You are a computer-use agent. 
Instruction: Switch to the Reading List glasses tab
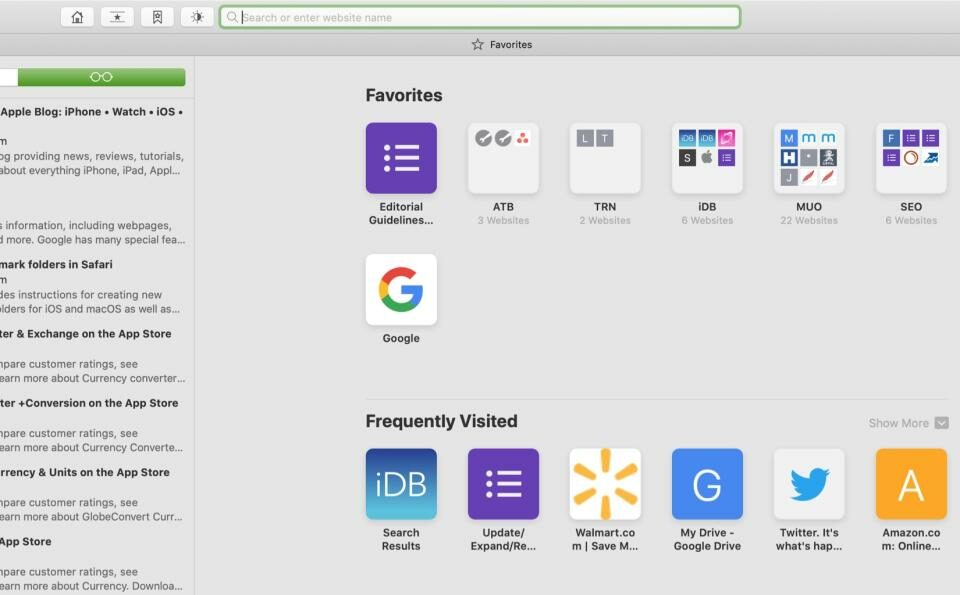(101, 77)
